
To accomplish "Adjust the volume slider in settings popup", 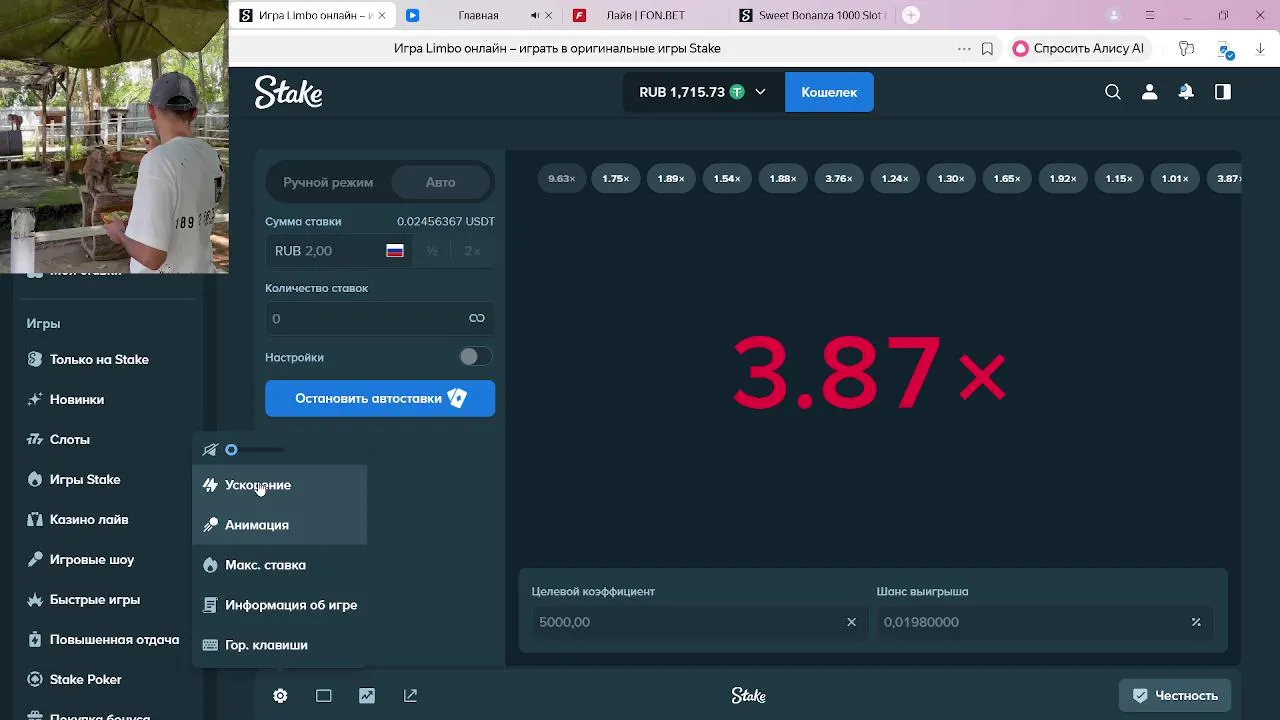I will pos(256,450).
